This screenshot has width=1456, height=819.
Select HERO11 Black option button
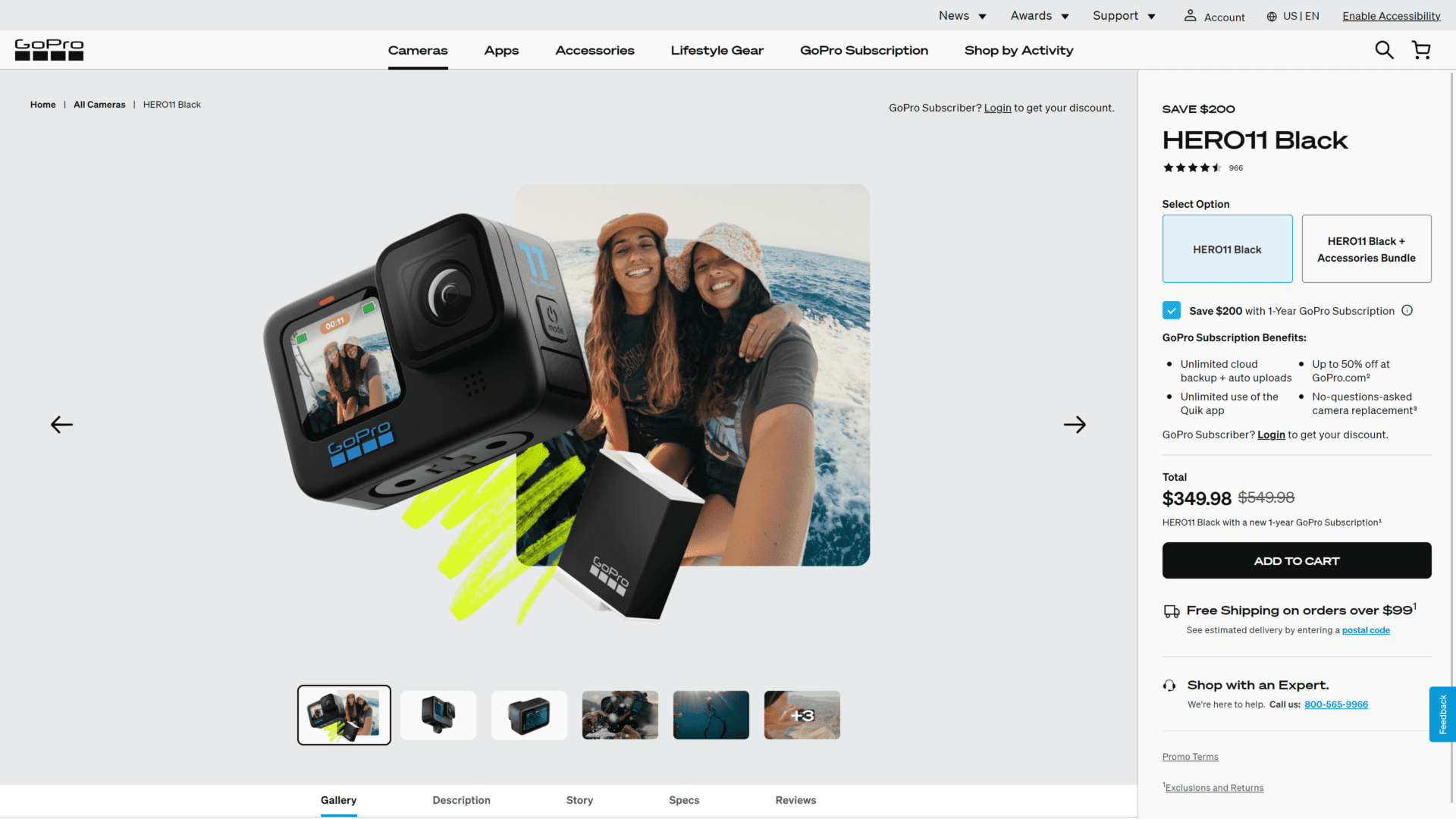[1226, 249]
